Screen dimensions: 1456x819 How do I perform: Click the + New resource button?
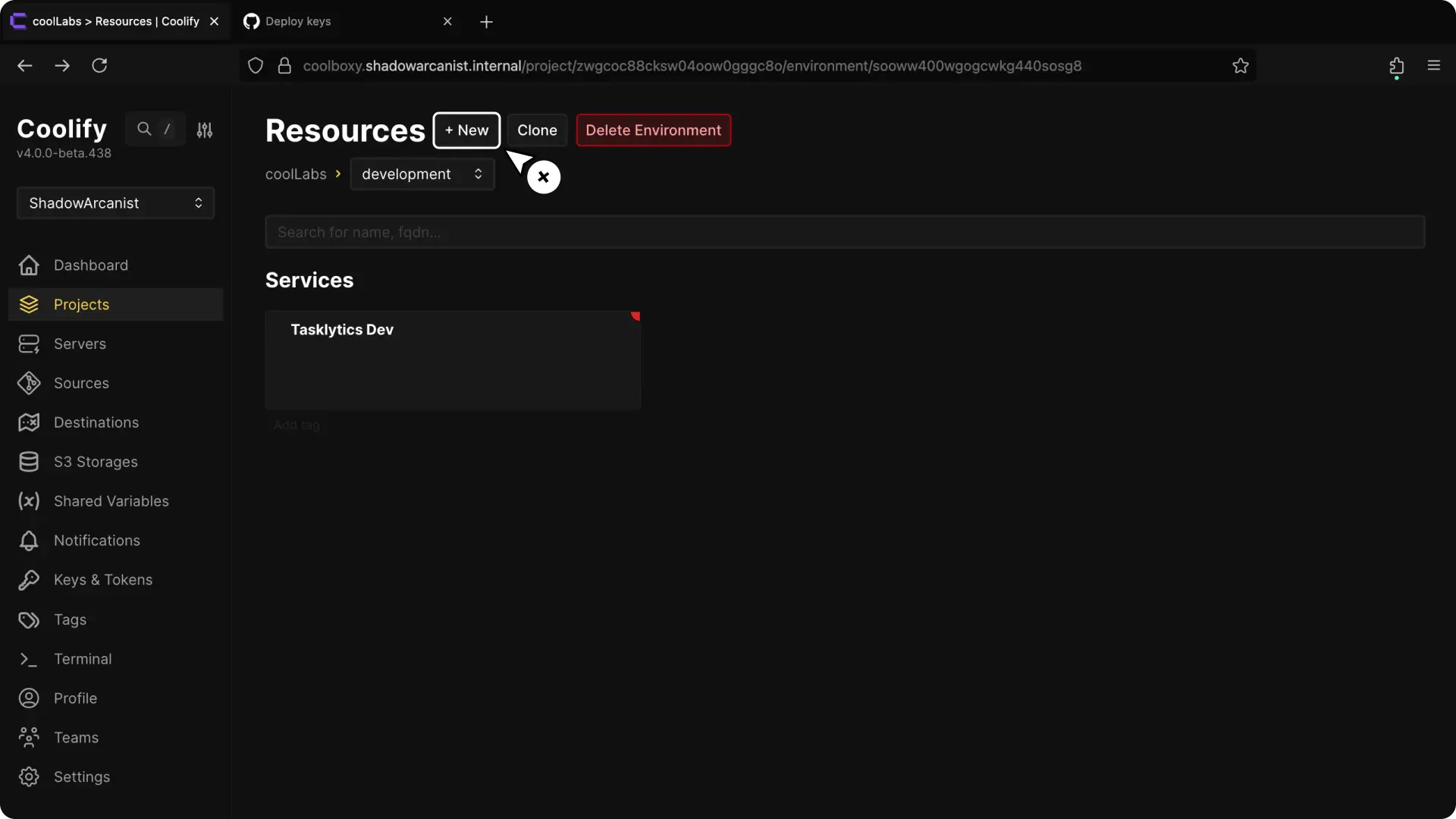tap(466, 130)
